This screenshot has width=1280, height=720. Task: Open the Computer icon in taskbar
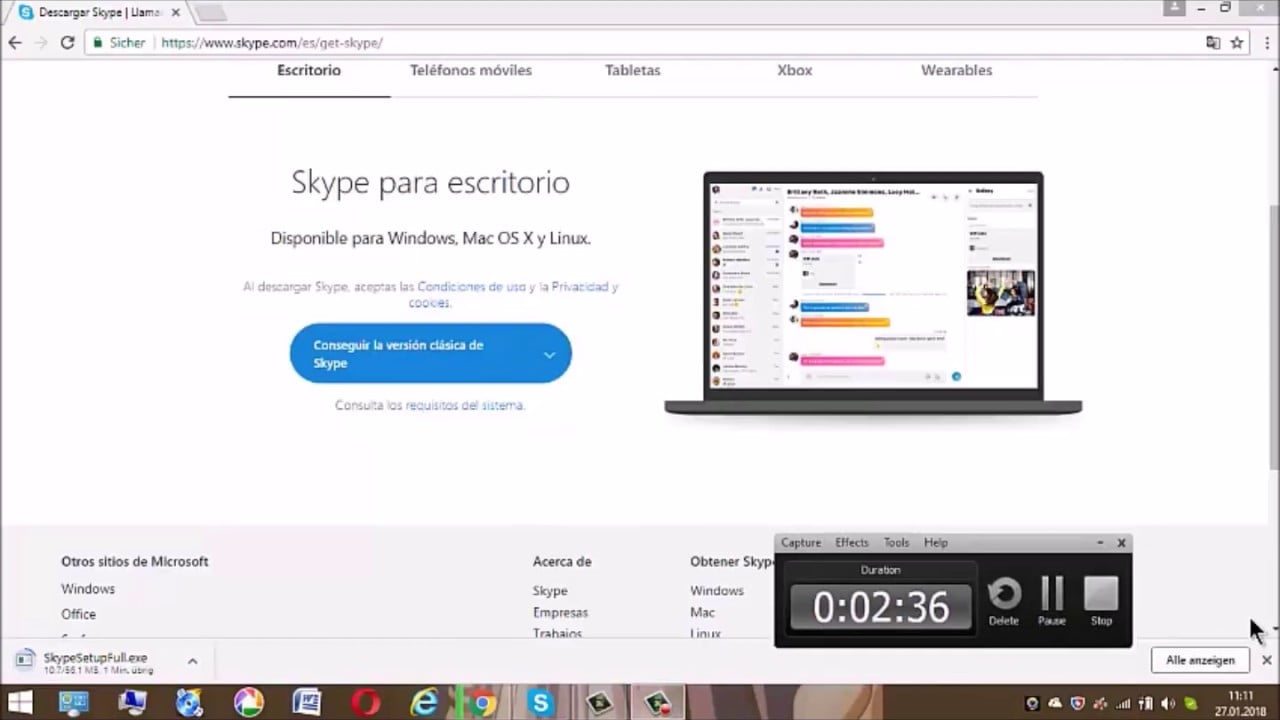(x=132, y=702)
